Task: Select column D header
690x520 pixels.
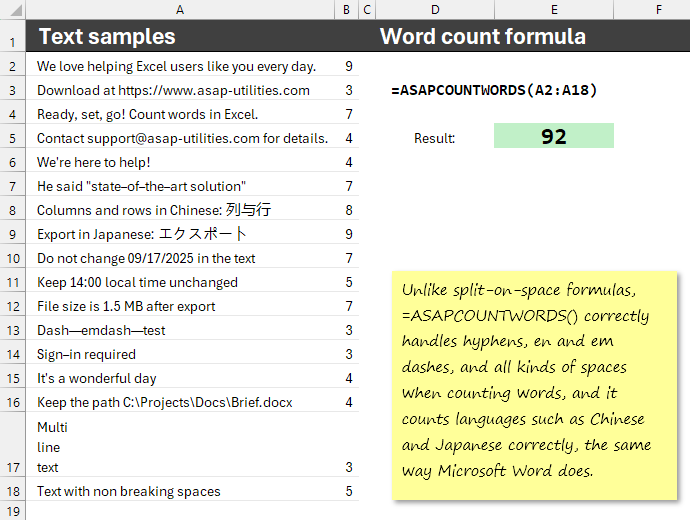Action: pyautogui.click(x=435, y=9)
